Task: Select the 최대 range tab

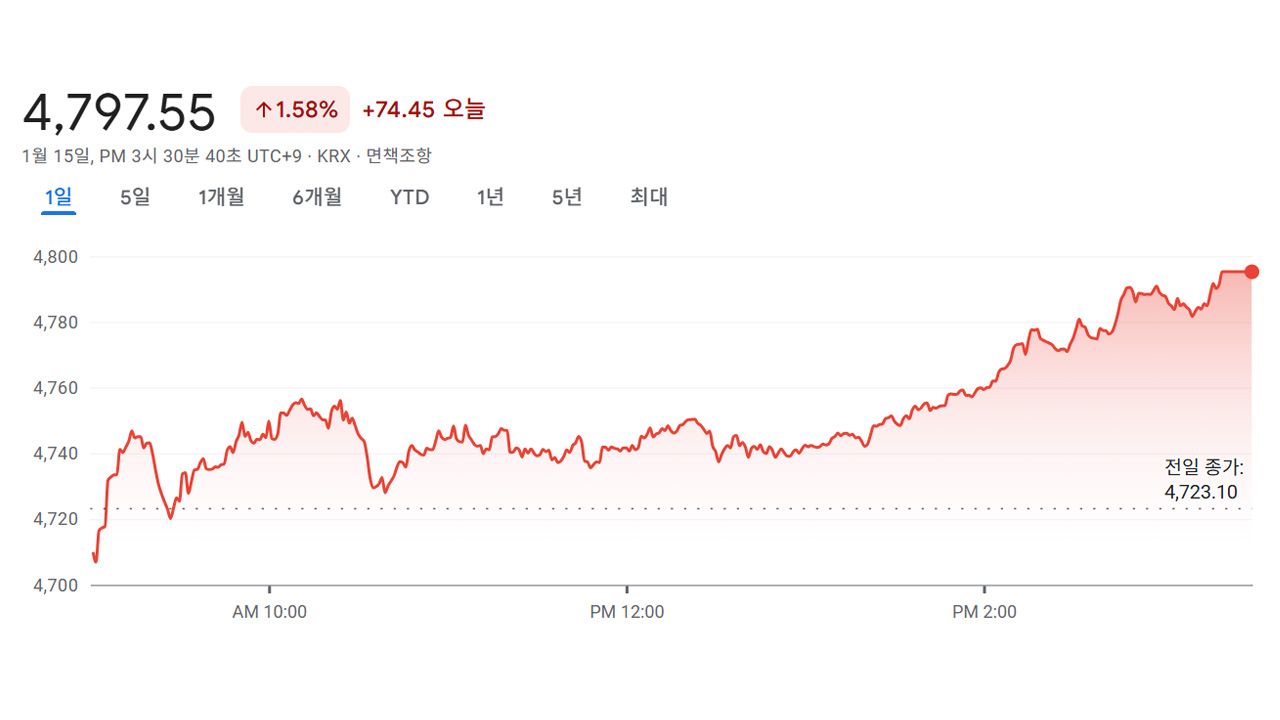Action: click(x=648, y=197)
